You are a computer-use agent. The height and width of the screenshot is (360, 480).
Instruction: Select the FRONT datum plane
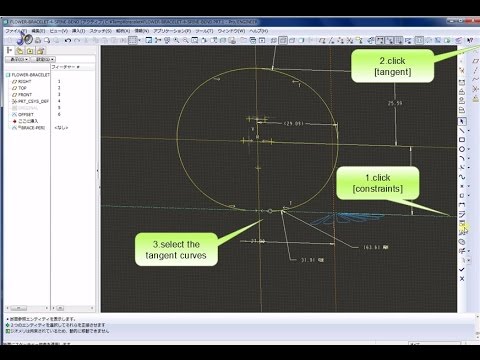tap(22, 95)
